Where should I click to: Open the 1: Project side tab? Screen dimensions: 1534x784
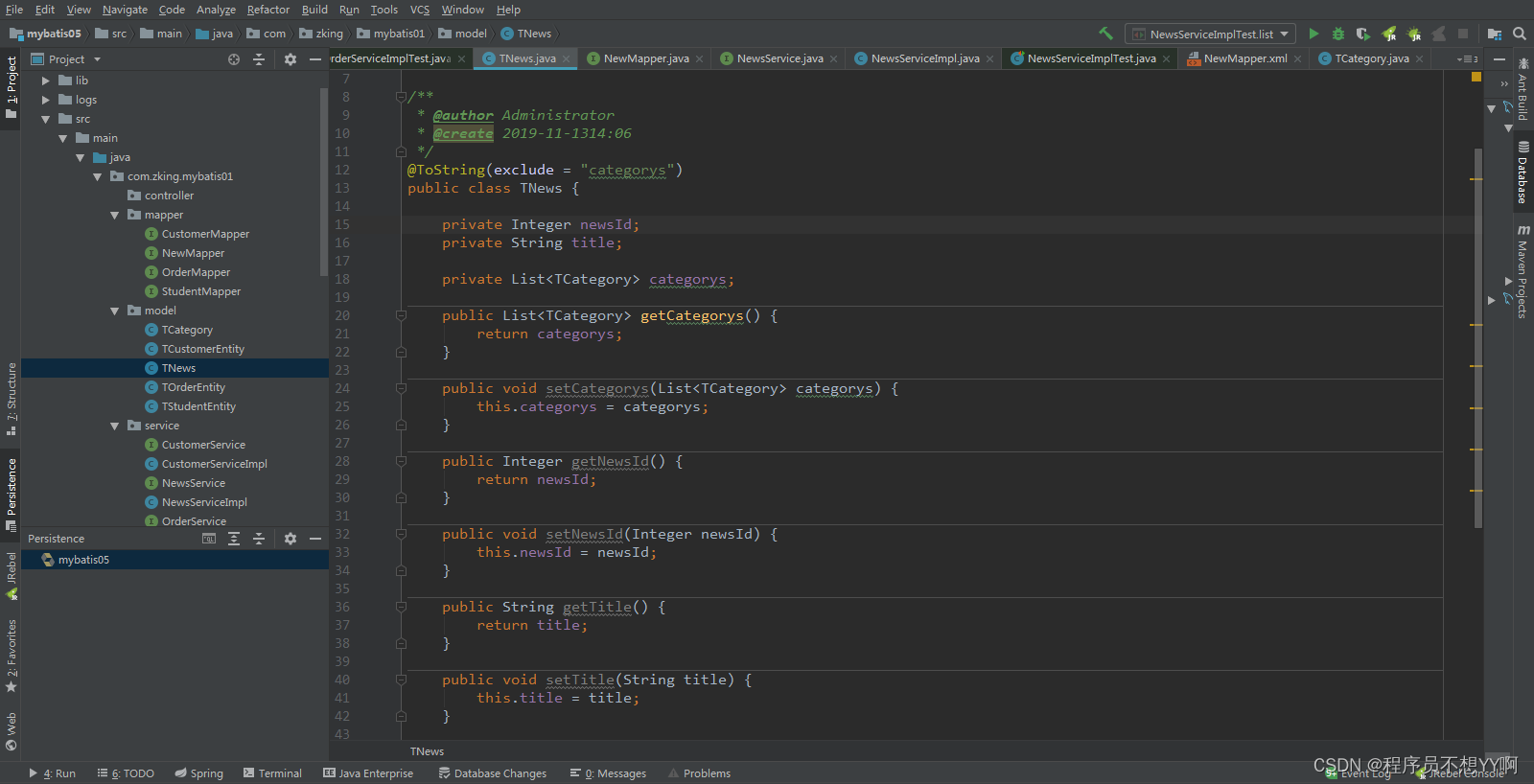[x=11, y=86]
